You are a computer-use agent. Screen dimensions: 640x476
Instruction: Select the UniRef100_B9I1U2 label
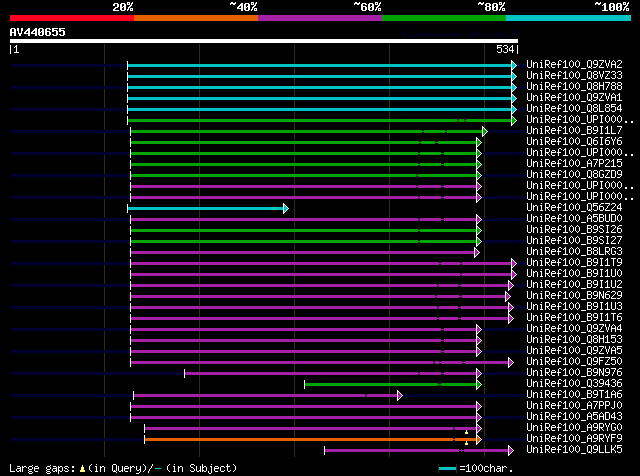click(x=574, y=285)
